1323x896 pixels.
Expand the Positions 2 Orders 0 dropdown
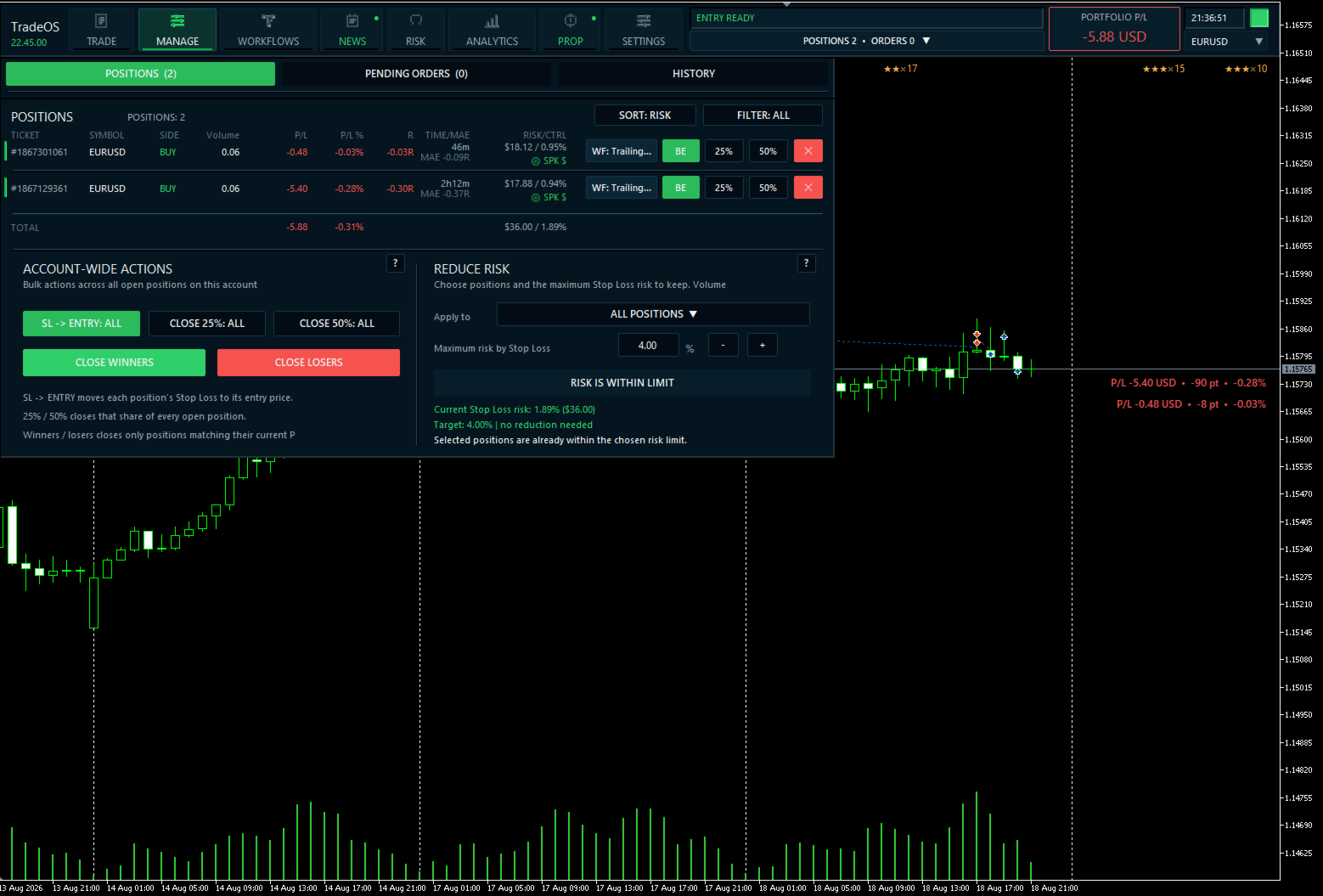pos(867,41)
